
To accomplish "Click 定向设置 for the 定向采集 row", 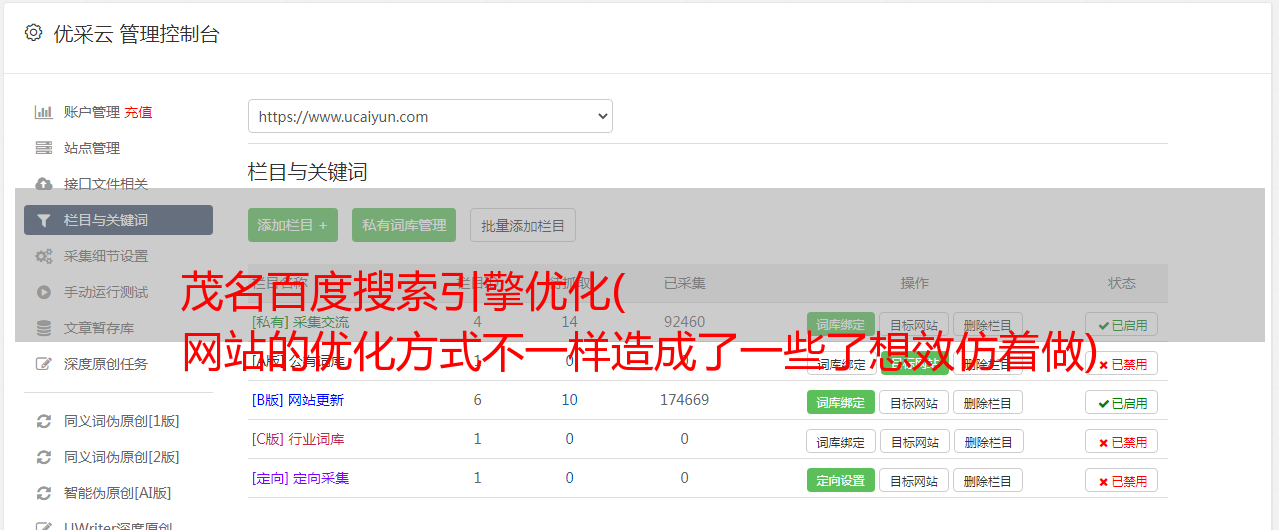I will click(x=840, y=480).
